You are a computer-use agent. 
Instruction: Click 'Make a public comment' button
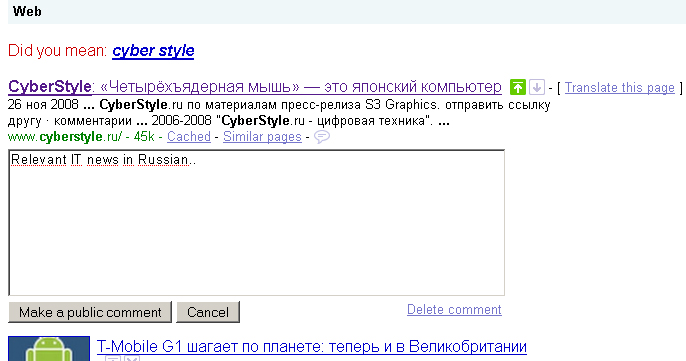(x=90, y=312)
